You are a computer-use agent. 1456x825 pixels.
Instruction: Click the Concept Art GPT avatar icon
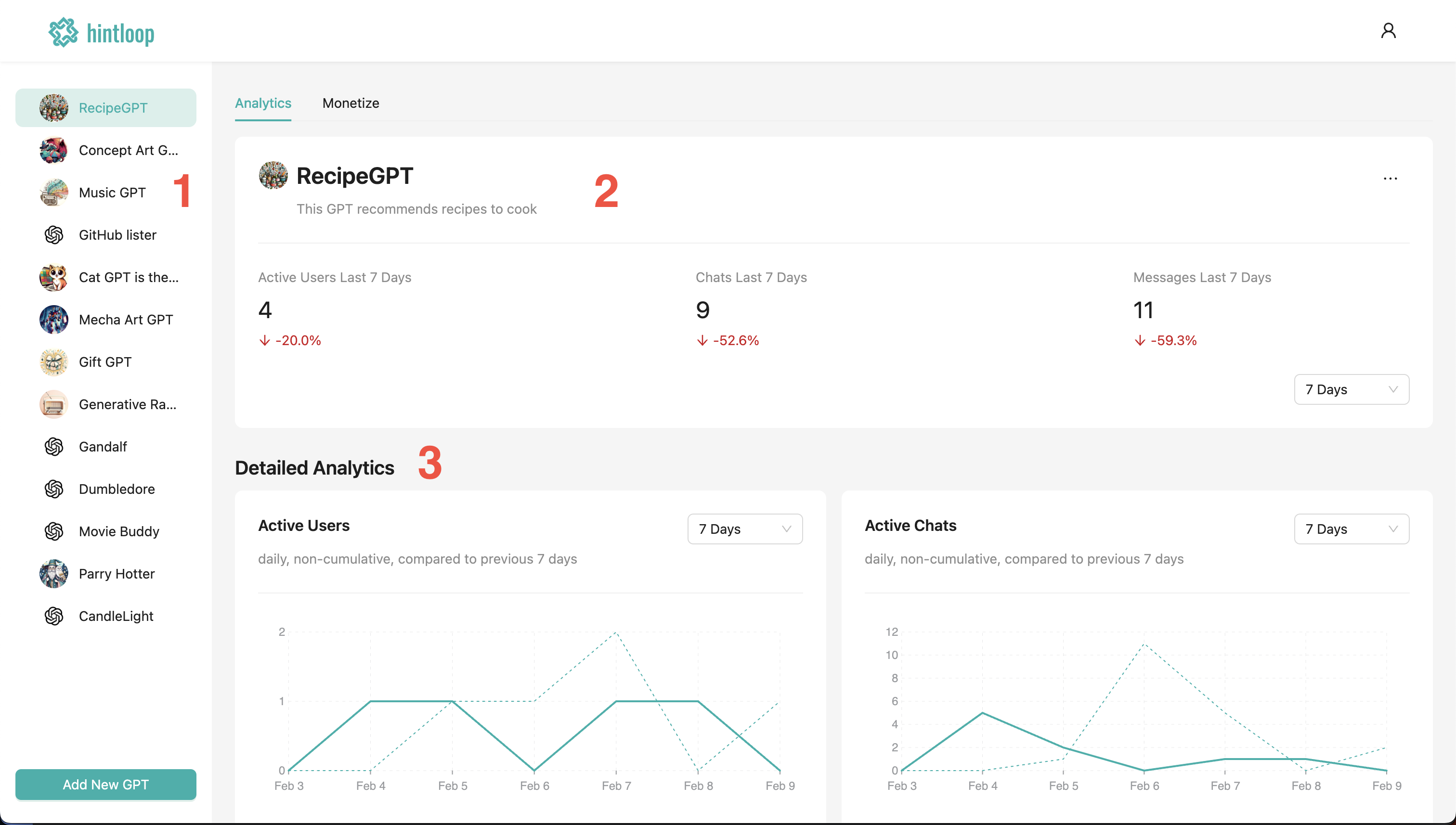point(54,150)
